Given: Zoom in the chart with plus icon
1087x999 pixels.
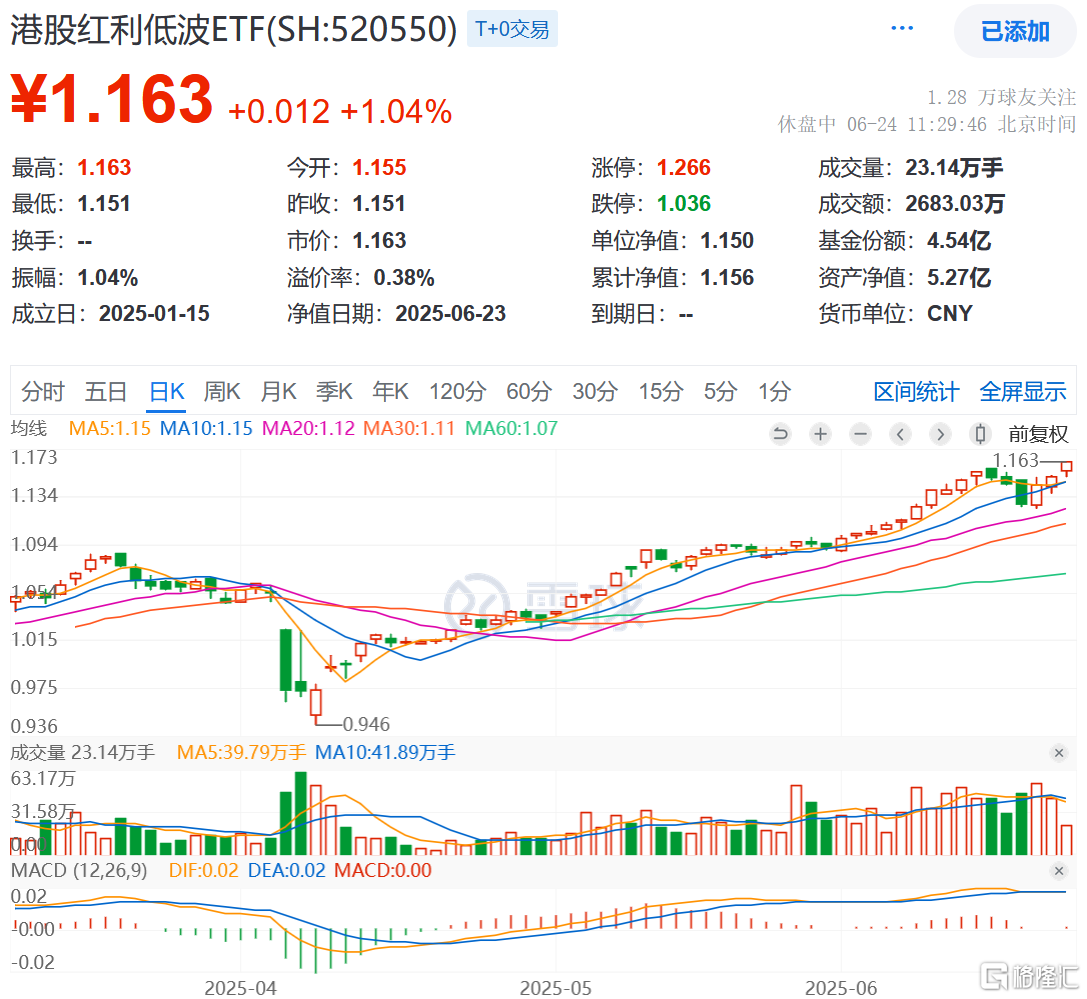Looking at the screenshot, I should point(820,435).
